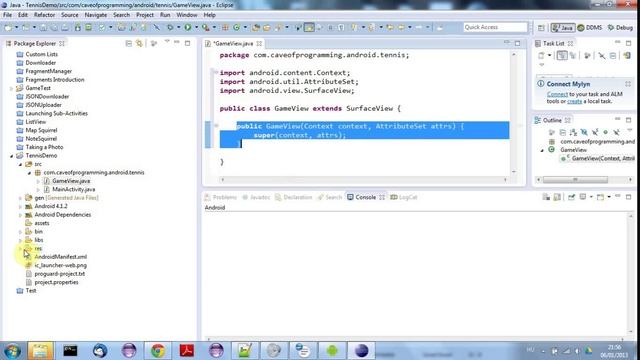Click the Connect link in Mylyn notice

(557, 94)
